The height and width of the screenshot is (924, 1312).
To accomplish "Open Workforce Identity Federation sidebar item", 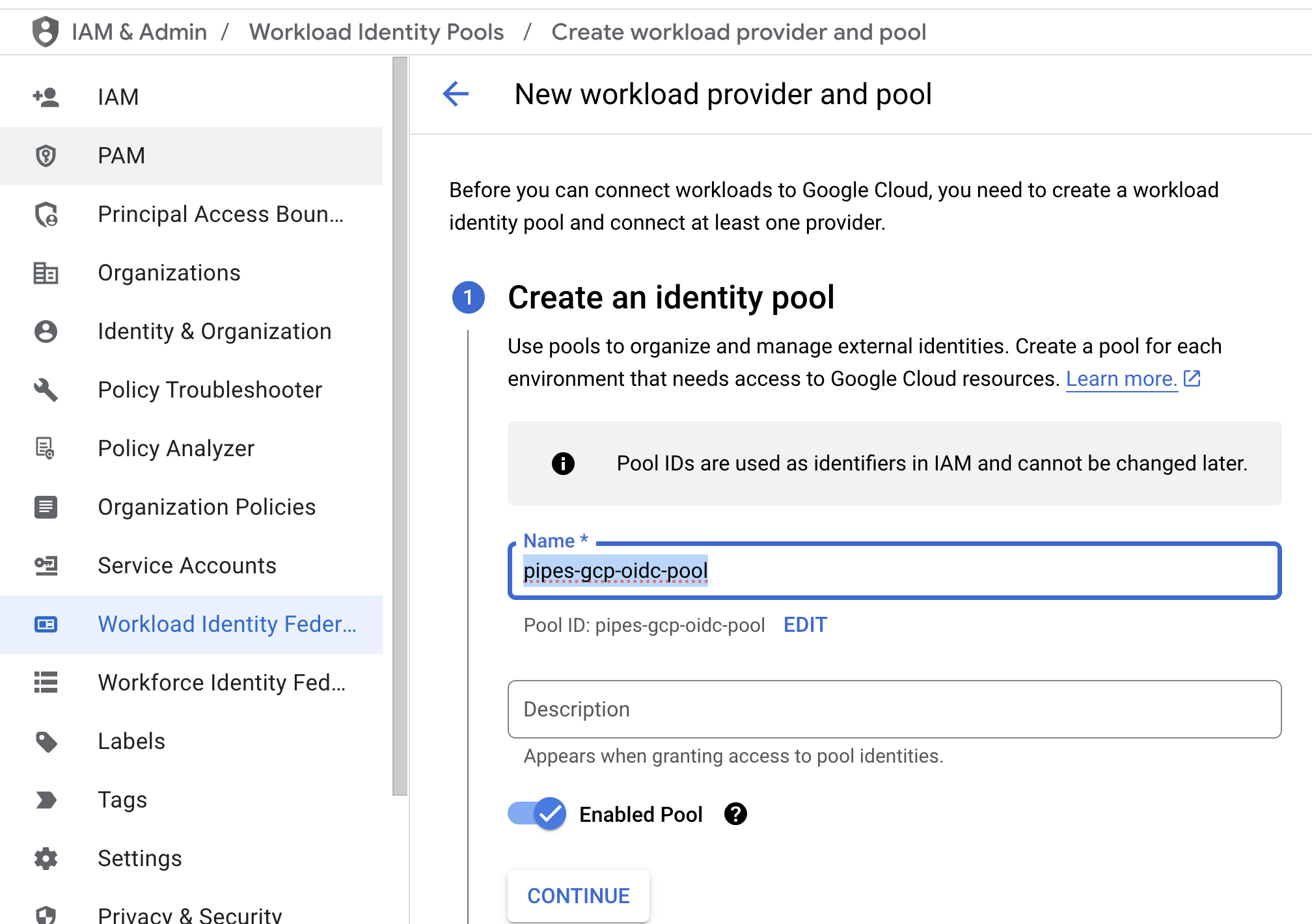I will 191,683.
